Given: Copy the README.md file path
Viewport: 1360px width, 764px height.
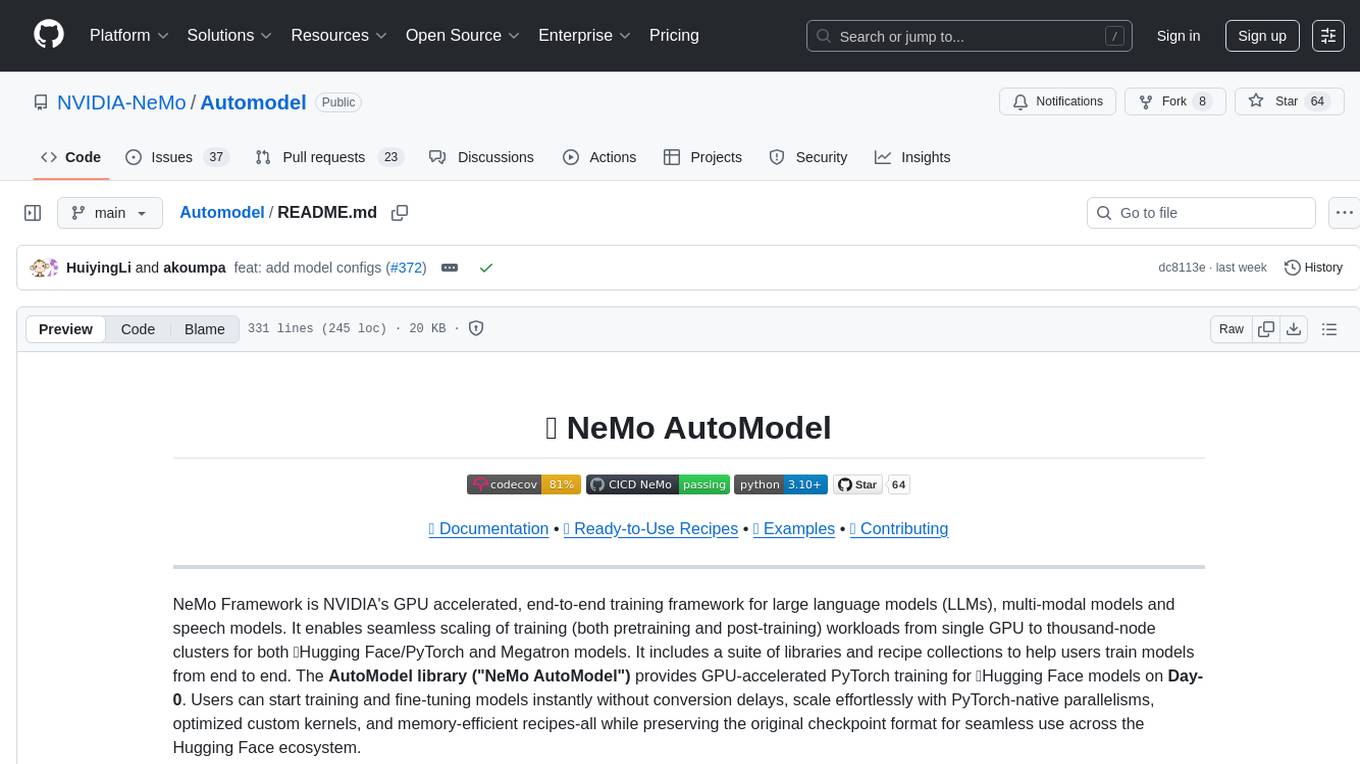Looking at the screenshot, I should 400,213.
